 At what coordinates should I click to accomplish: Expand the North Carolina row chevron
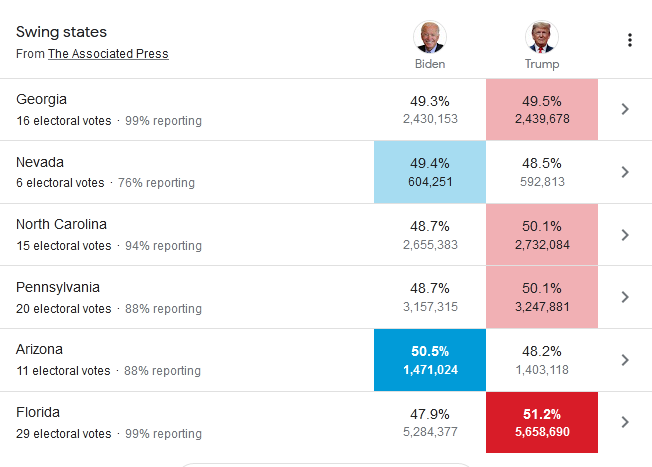pyautogui.click(x=625, y=234)
